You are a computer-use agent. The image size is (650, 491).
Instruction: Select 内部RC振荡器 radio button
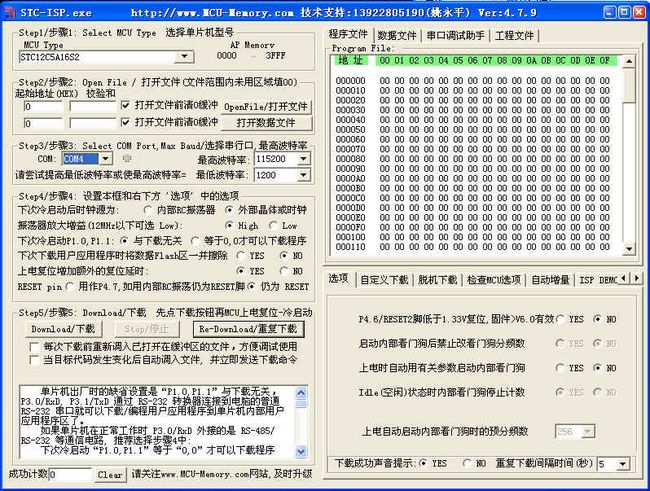click(148, 210)
